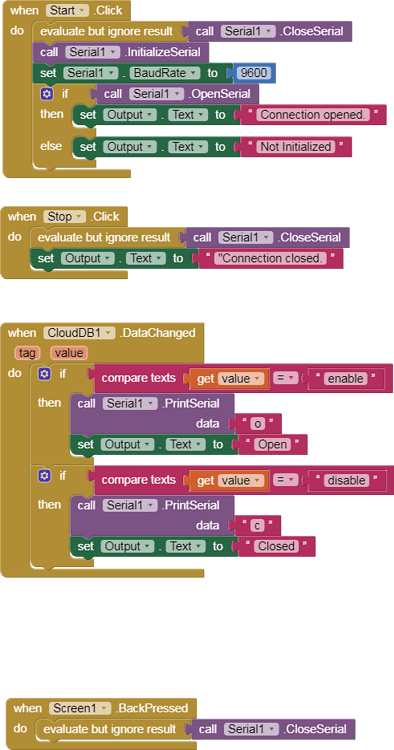This screenshot has height=750, width=394.
Task: Click the 'Not Initialized' text string
Action: point(296,147)
